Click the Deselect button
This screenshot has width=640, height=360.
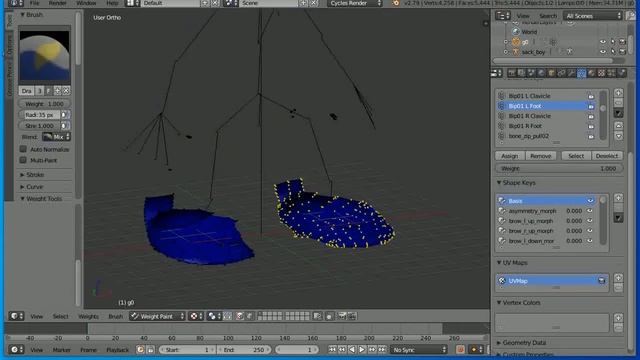[x=607, y=156]
